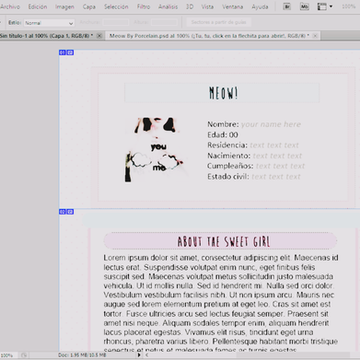
Task: Close the Meow By Porcelain.psd tab
Action: (x=315, y=36)
